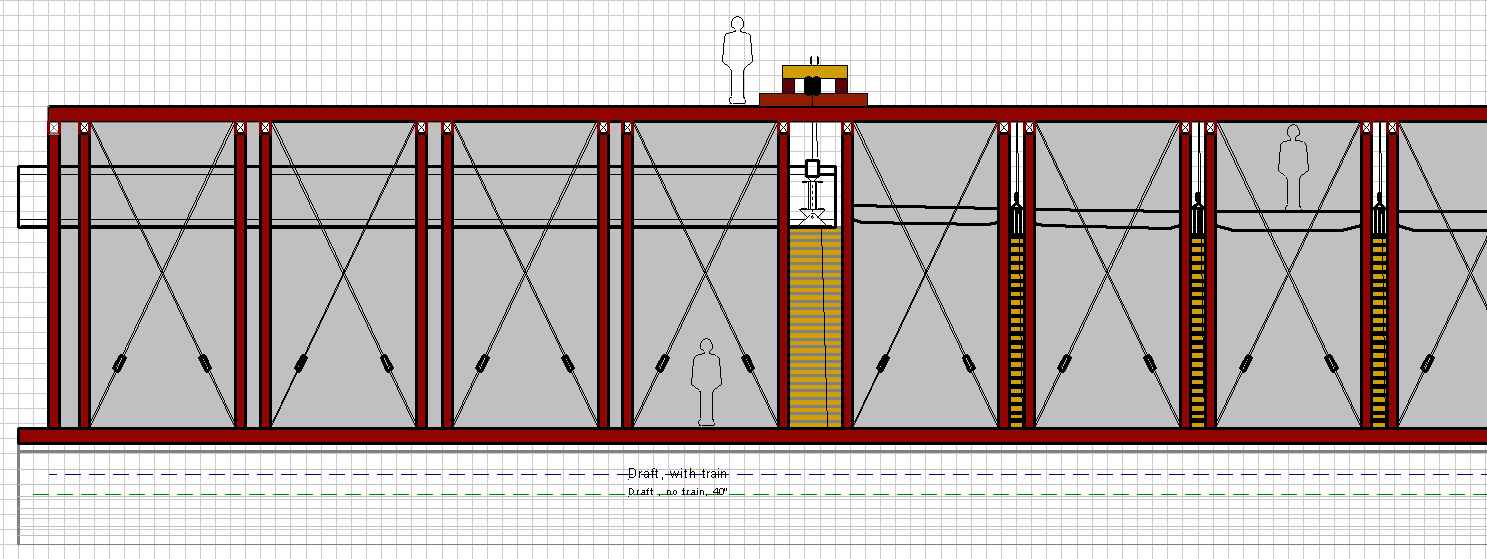Select the black block inside the rooftop assembly
This screenshot has height=559, width=1487.
pyautogui.click(x=812, y=86)
